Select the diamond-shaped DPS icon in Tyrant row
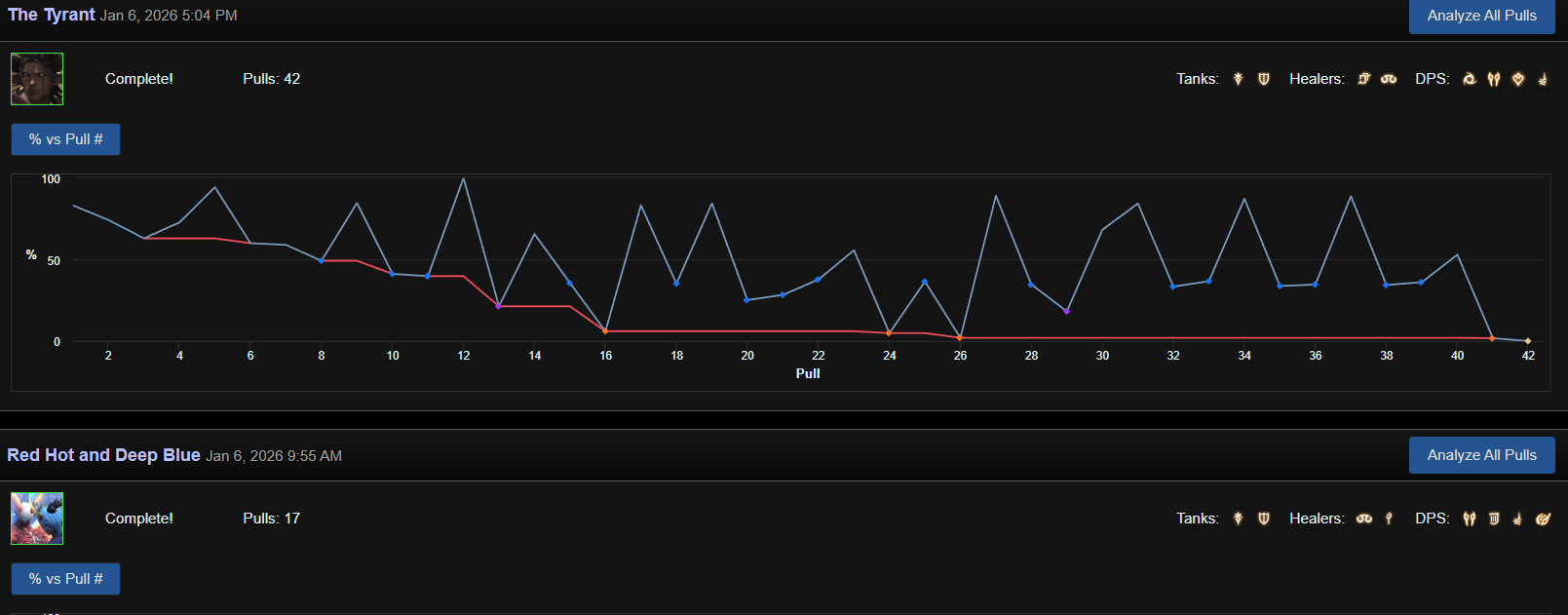Screen dimensions: 1568x615 click(x=1518, y=79)
